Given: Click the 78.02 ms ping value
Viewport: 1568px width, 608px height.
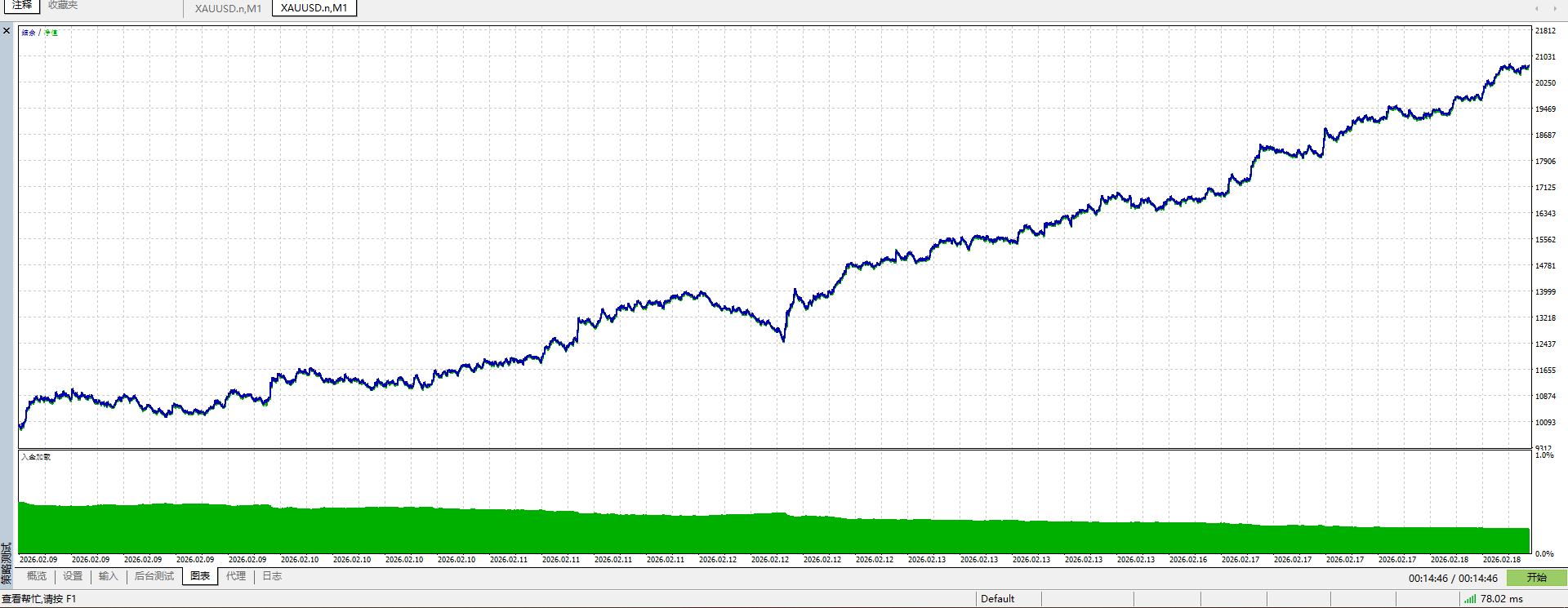Looking at the screenshot, I should 1502,599.
